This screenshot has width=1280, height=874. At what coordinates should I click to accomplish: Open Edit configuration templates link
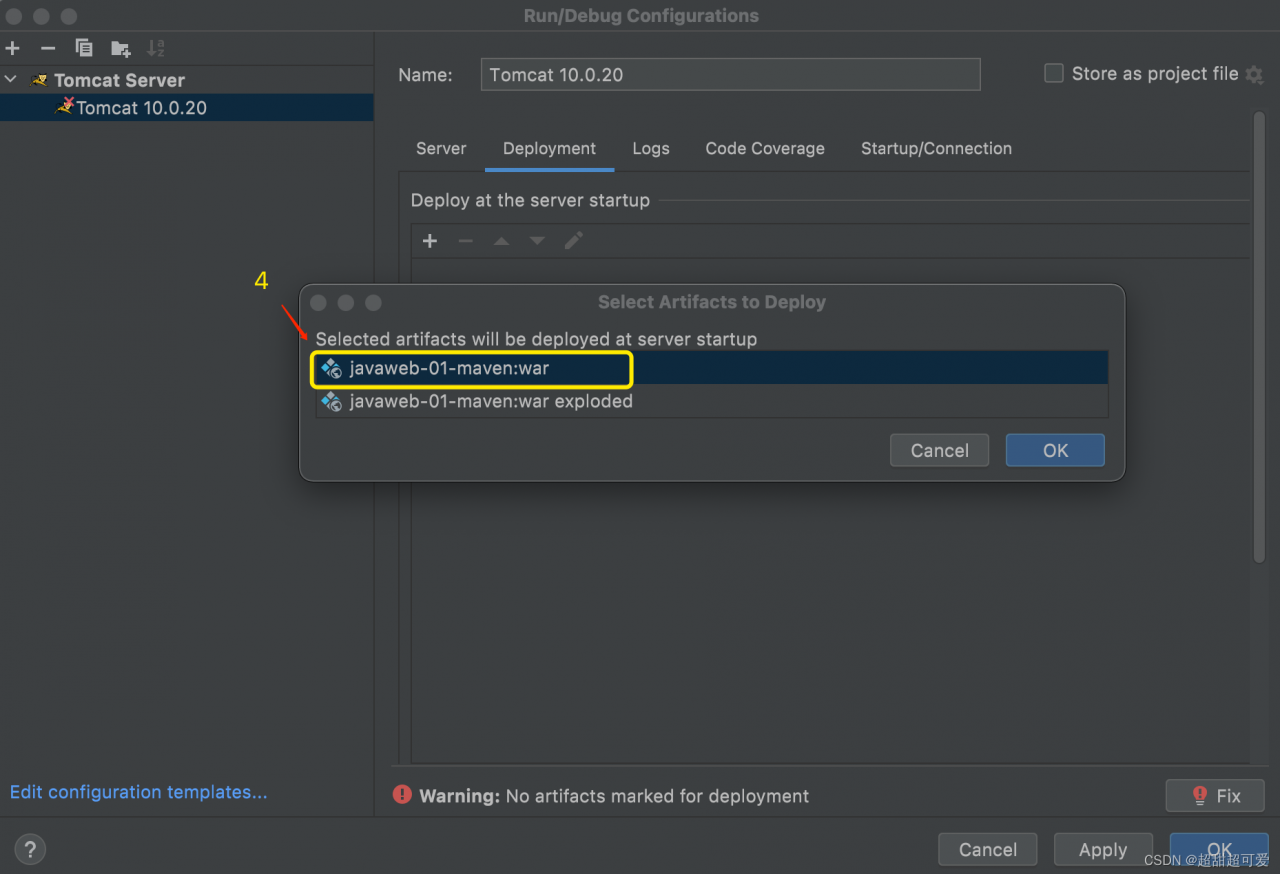click(x=139, y=792)
